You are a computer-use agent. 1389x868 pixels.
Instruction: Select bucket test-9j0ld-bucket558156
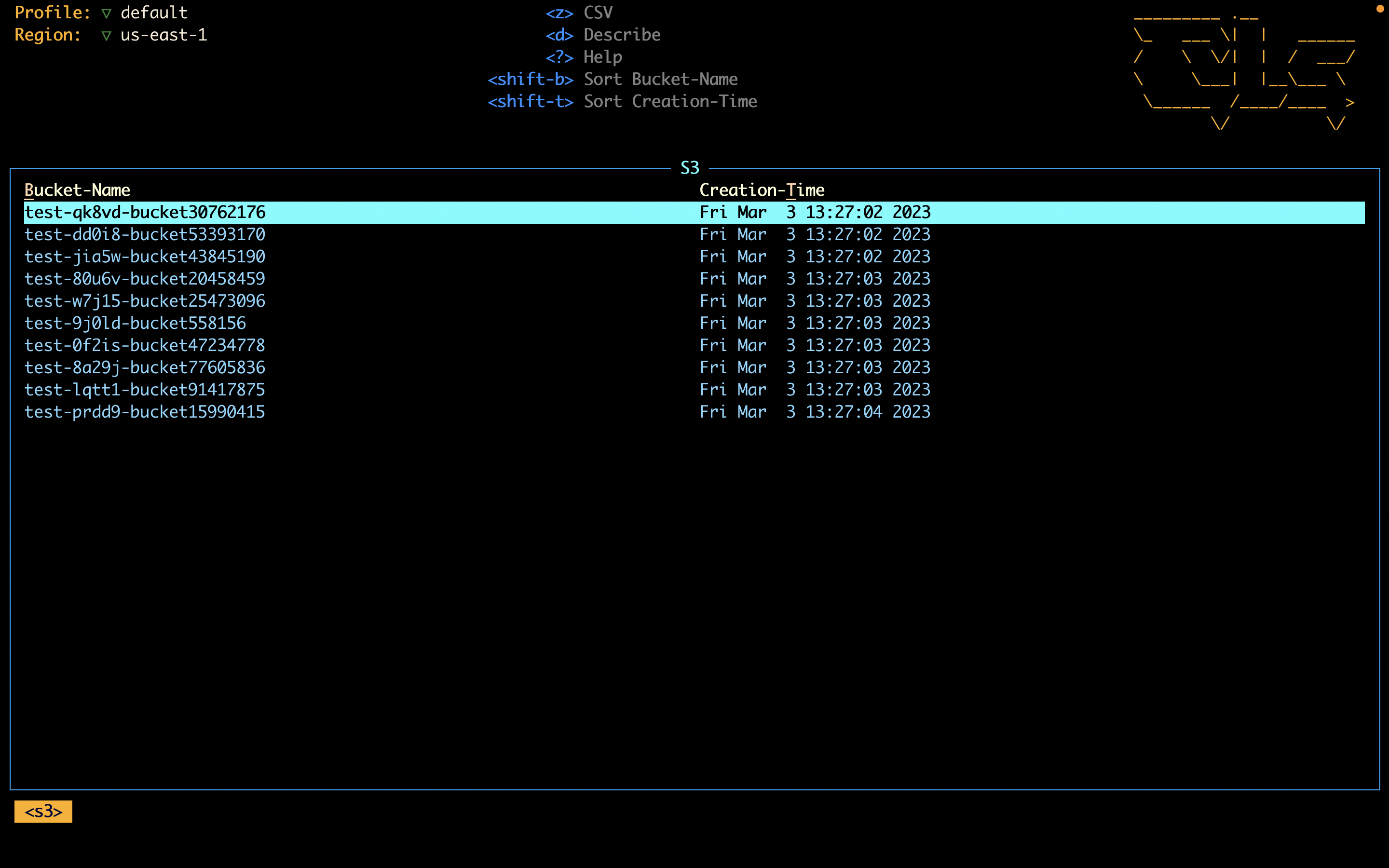point(135,323)
